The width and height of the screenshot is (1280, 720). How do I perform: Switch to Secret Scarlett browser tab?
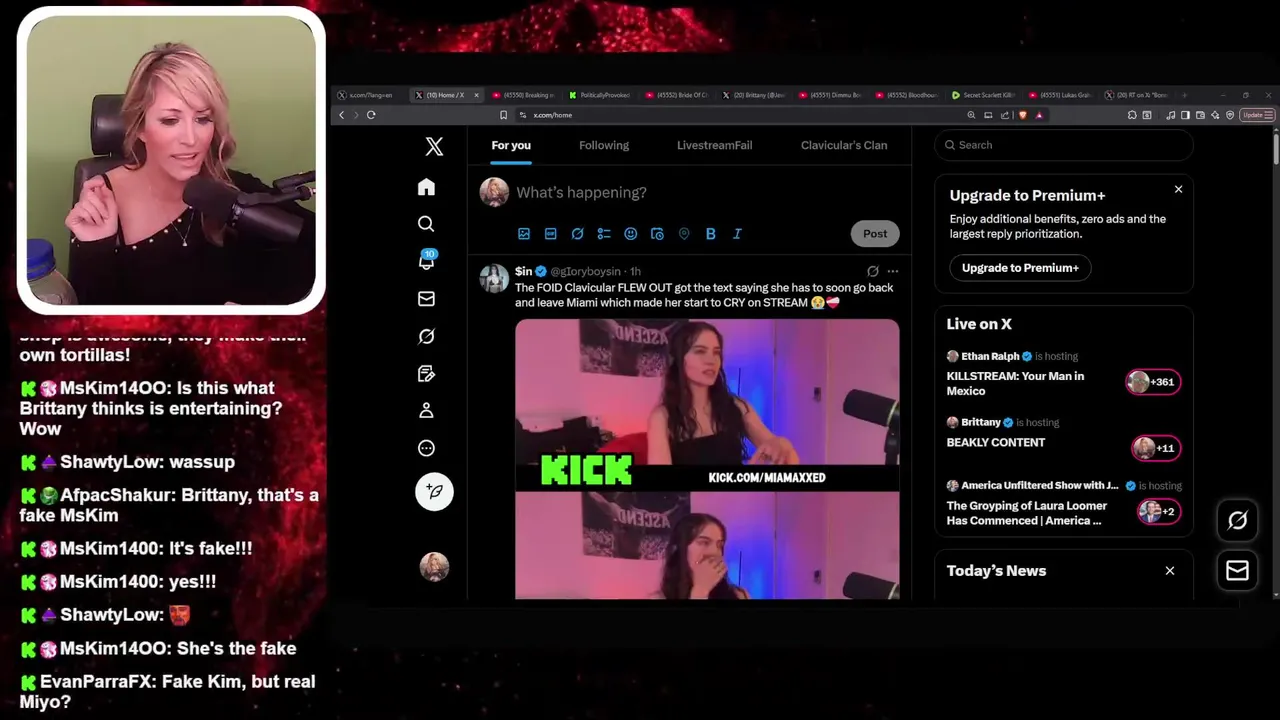[982, 95]
